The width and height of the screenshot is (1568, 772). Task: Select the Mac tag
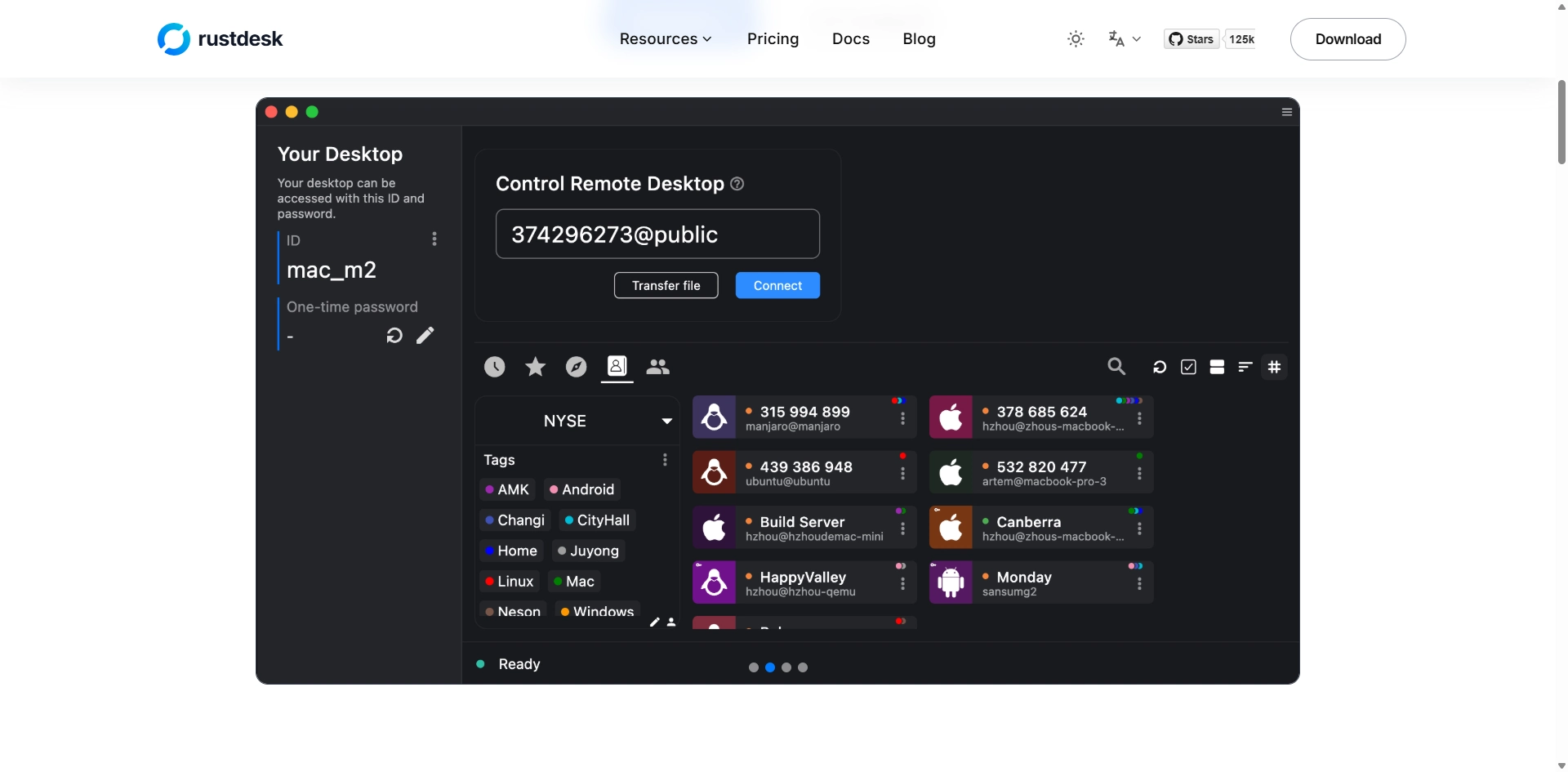(573, 582)
